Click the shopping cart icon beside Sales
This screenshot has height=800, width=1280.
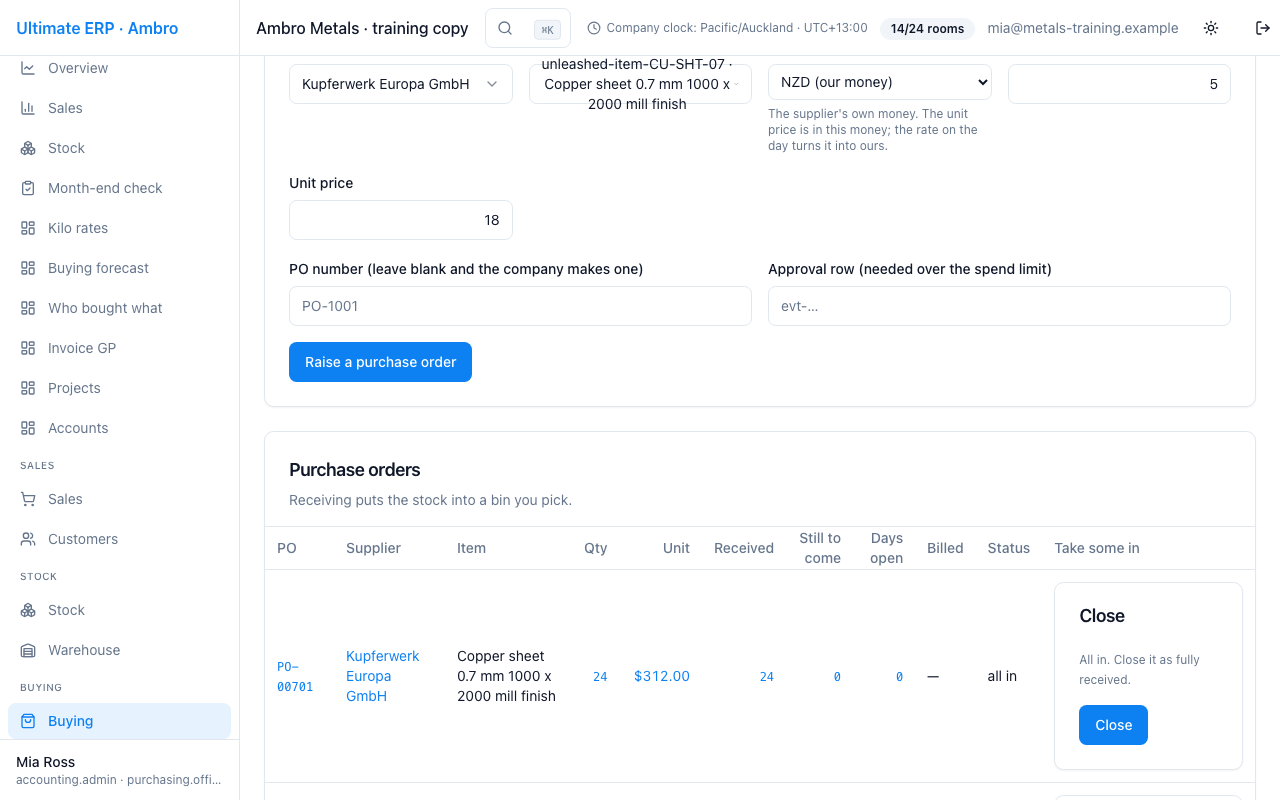(x=28, y=499)
